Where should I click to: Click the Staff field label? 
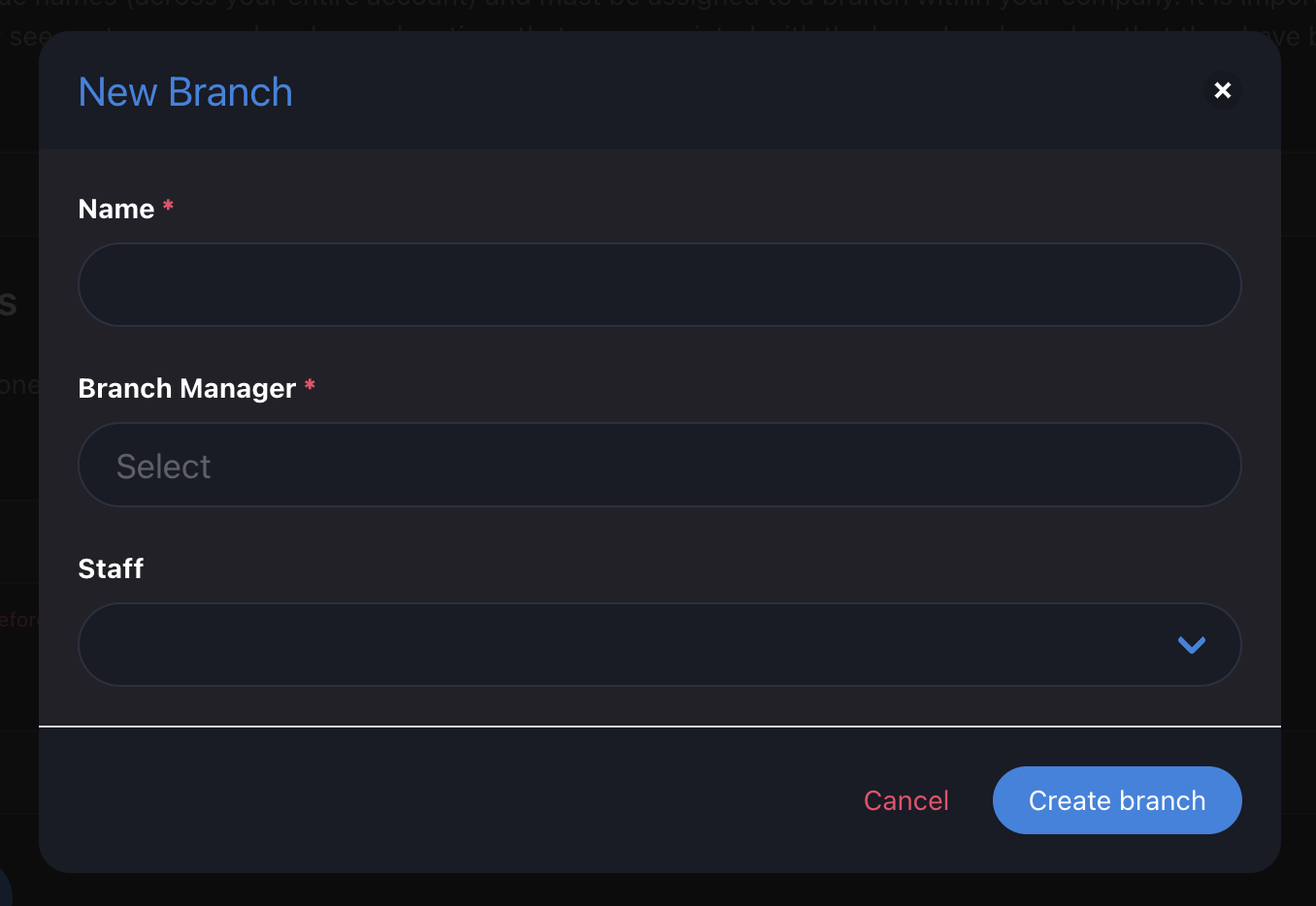[x=111, y=568]
